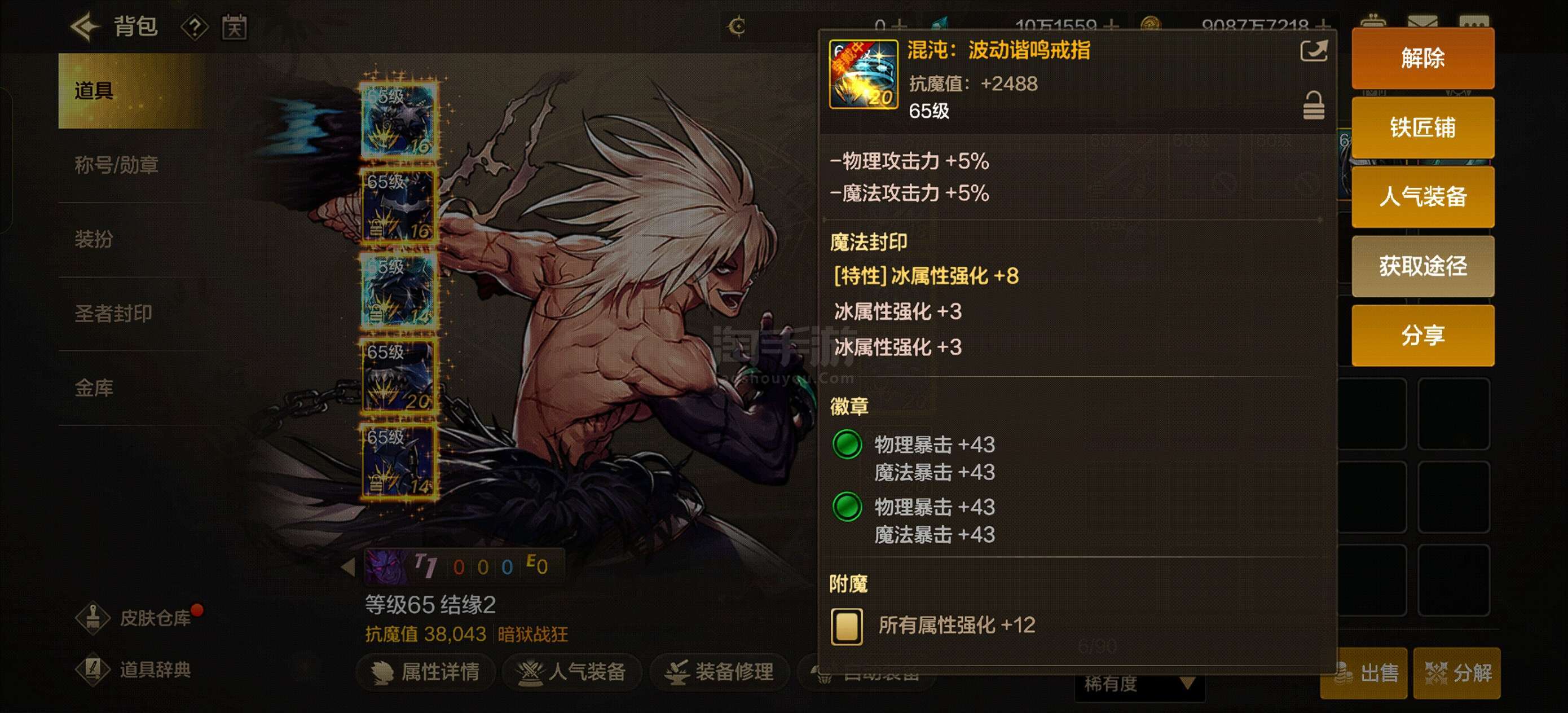This screenshot has height=713, width=1568.
Task: Select the top equipped level 65 item
Action: pos(399,120)
